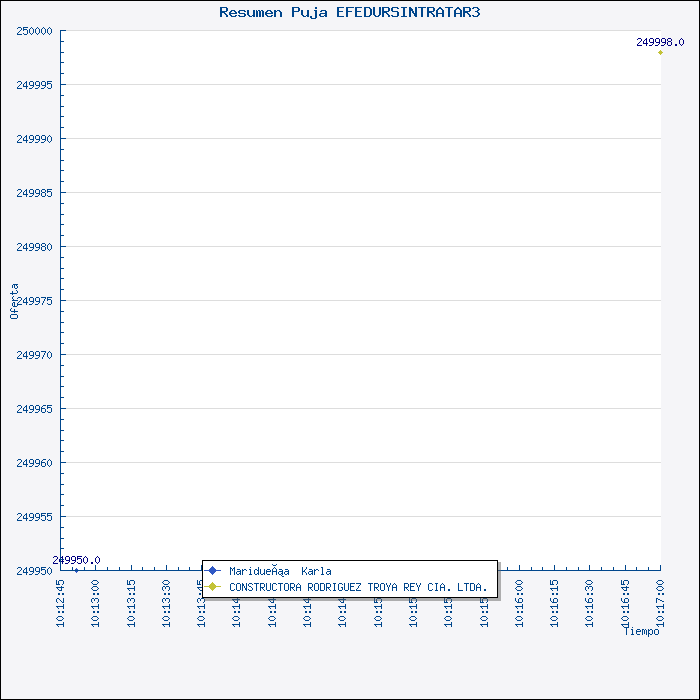Click the Tiempo x-axis title
700x700 pixels.
[x=641, y=631]
